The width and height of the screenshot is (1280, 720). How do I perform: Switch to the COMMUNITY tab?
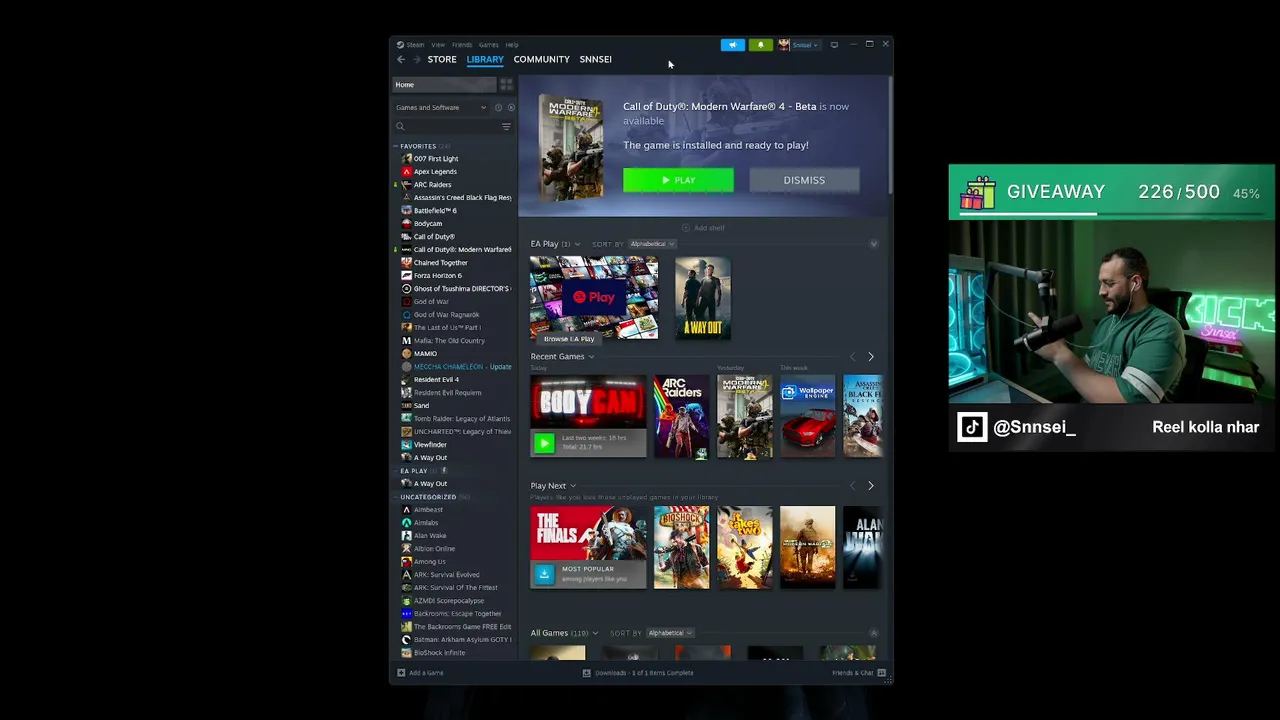542,59
